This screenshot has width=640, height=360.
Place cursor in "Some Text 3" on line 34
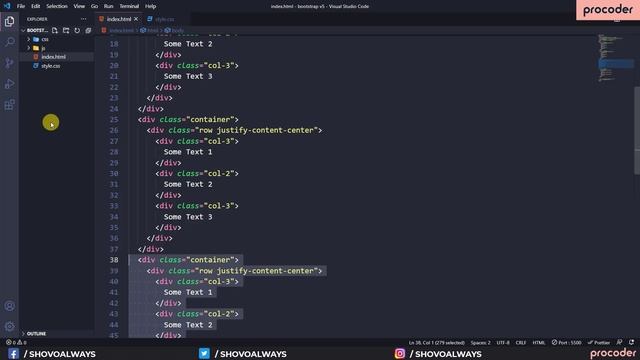188,217
